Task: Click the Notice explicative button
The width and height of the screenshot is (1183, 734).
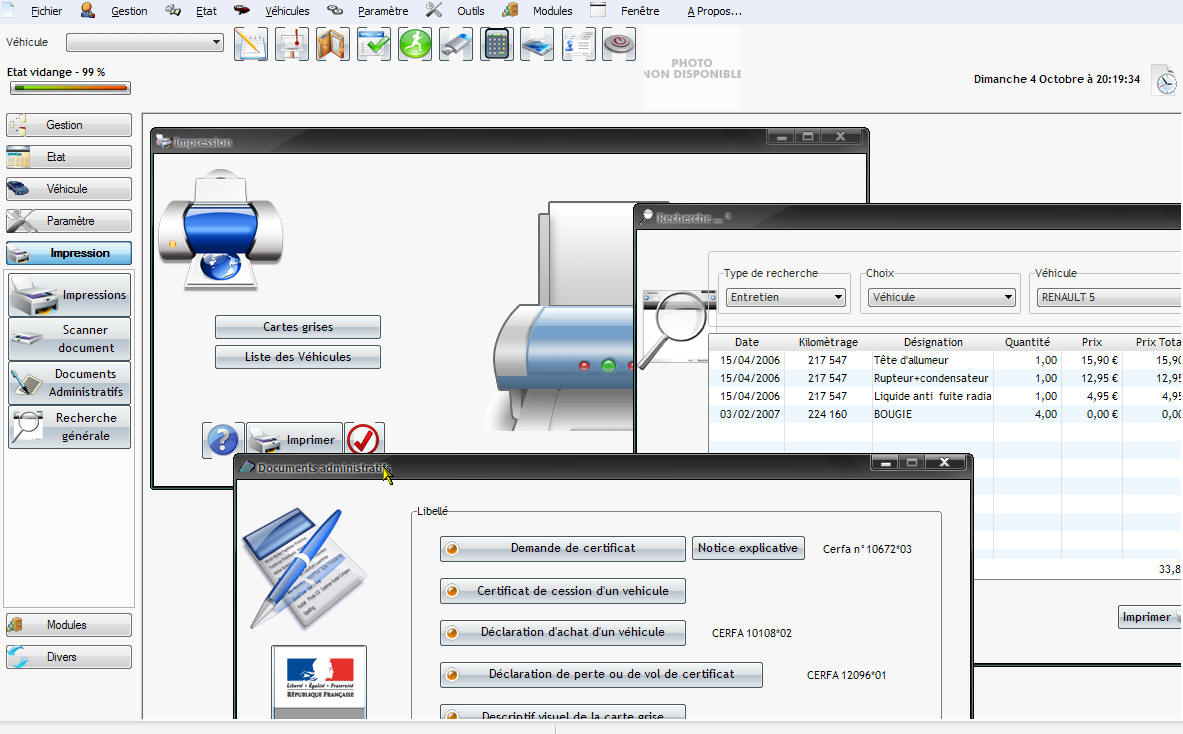Action: [x=748, y=548]
